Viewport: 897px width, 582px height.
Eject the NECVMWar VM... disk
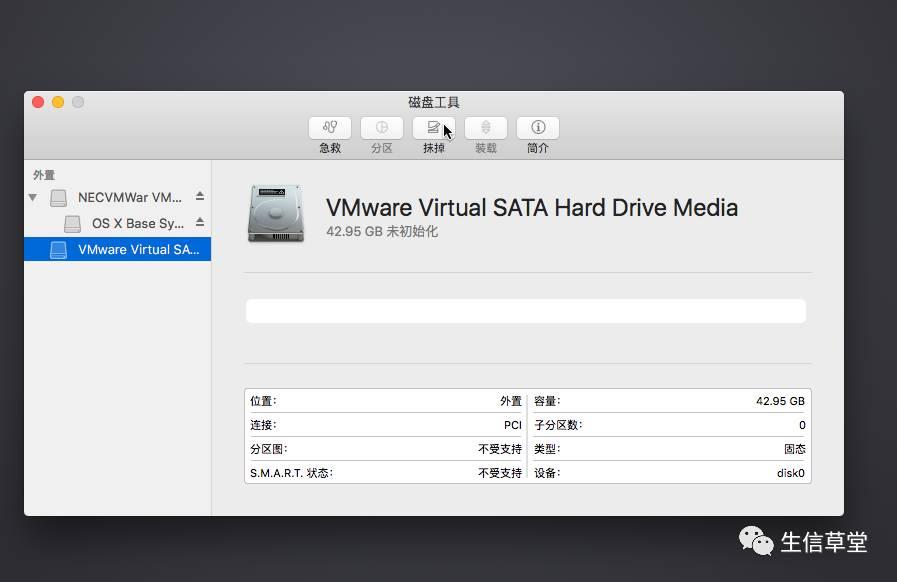pyautogui.click(x=200, y=196)
